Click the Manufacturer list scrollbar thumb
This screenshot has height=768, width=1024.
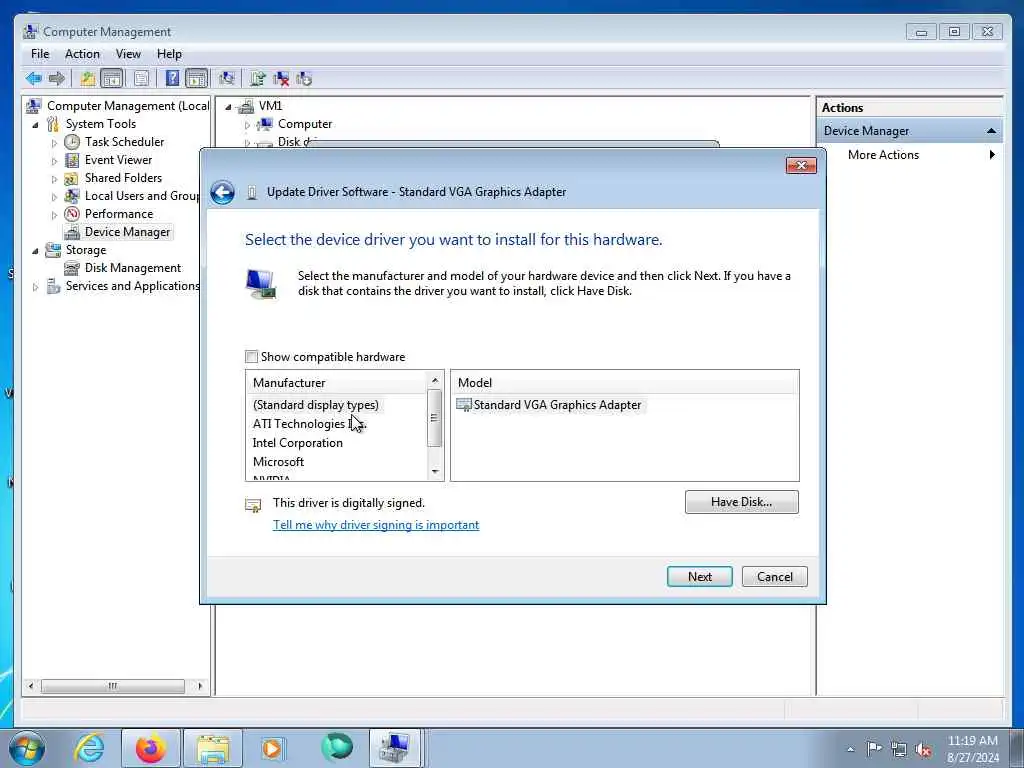(x=435, y=418)
